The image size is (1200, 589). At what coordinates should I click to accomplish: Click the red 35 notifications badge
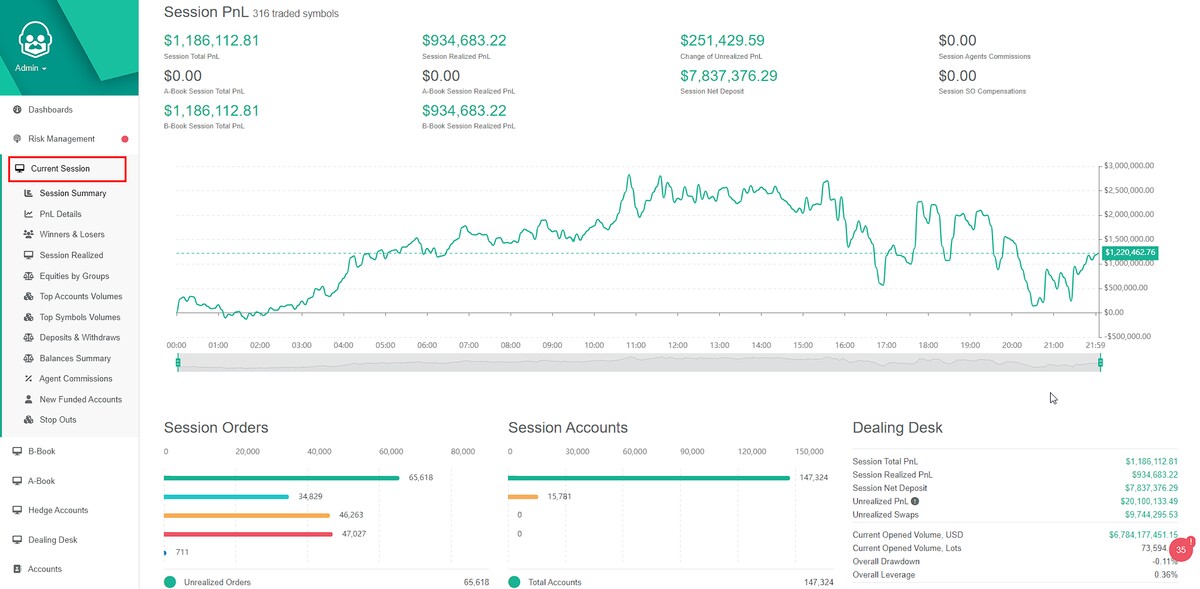[1181, 549]
